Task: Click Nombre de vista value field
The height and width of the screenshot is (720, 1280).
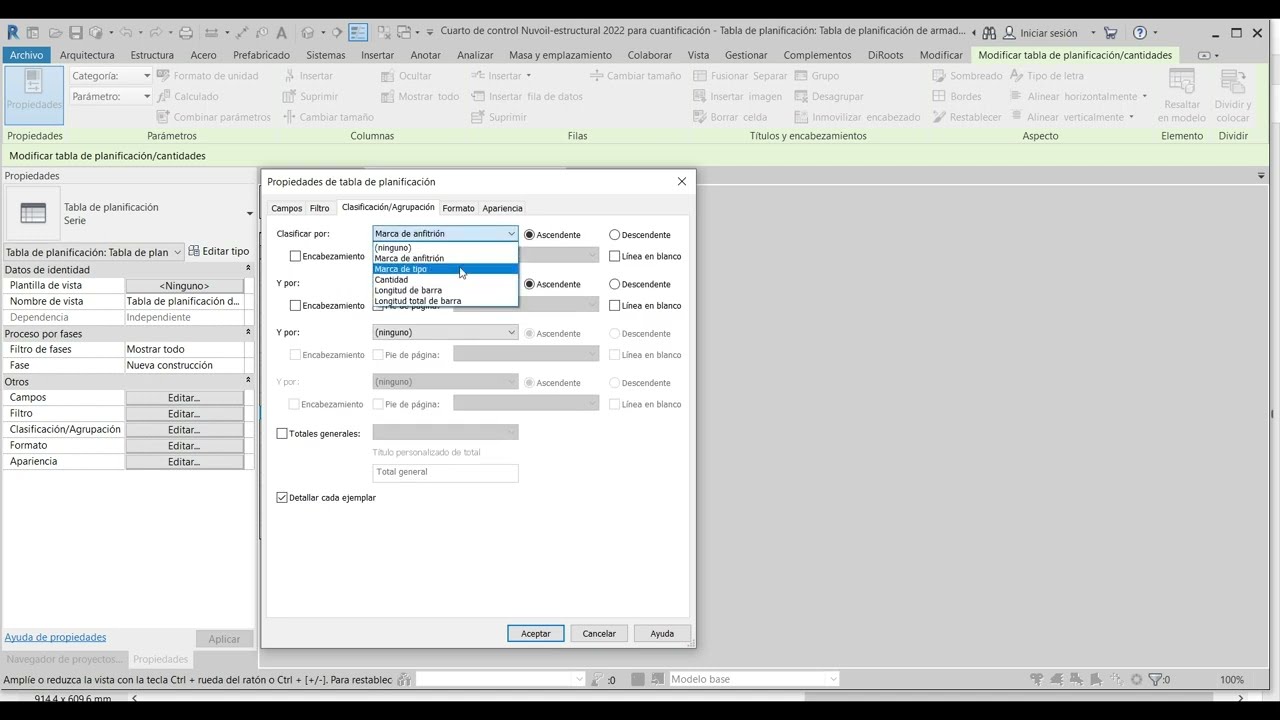Action: click(184, 301)
